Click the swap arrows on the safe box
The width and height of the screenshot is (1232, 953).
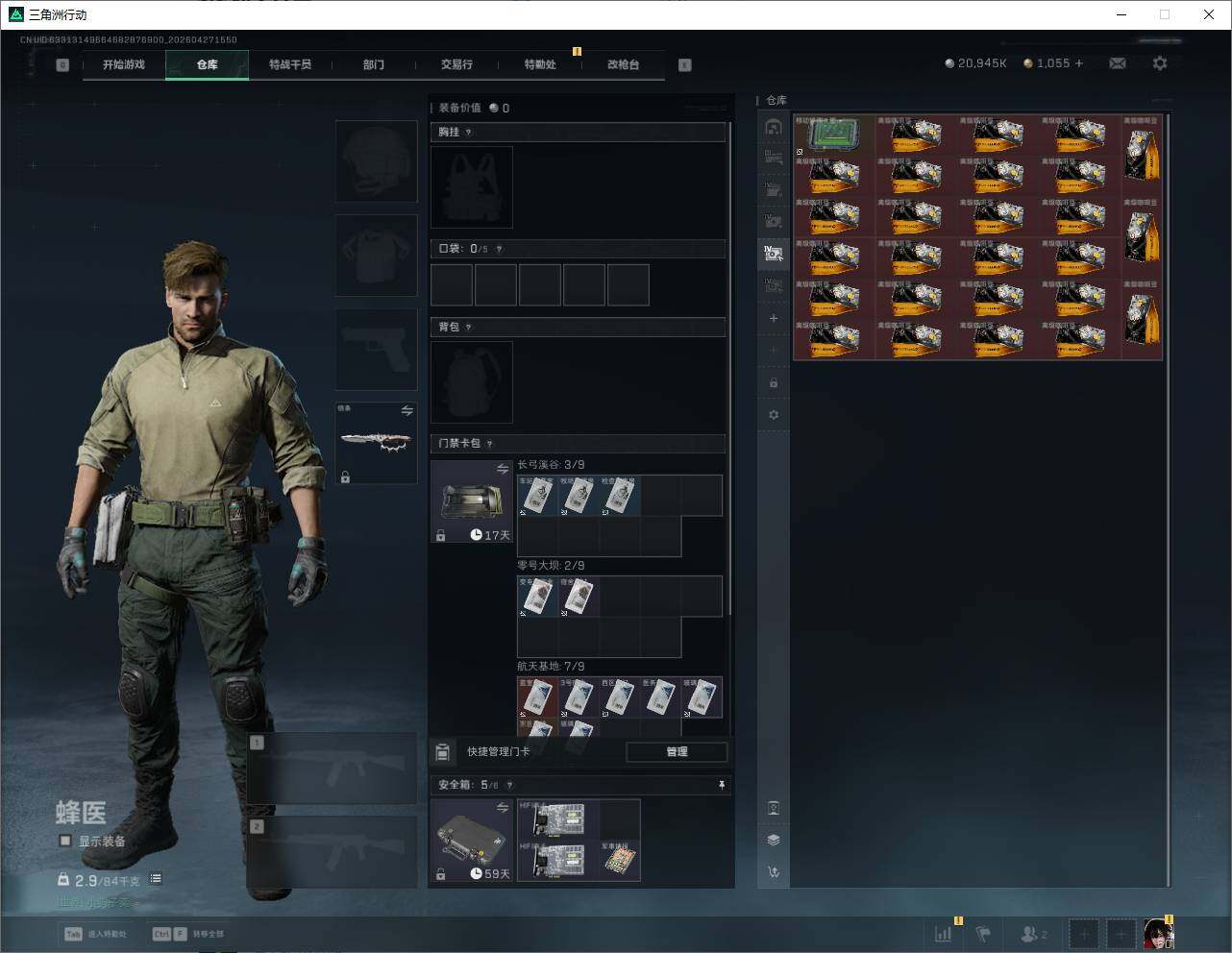point(503,808)
